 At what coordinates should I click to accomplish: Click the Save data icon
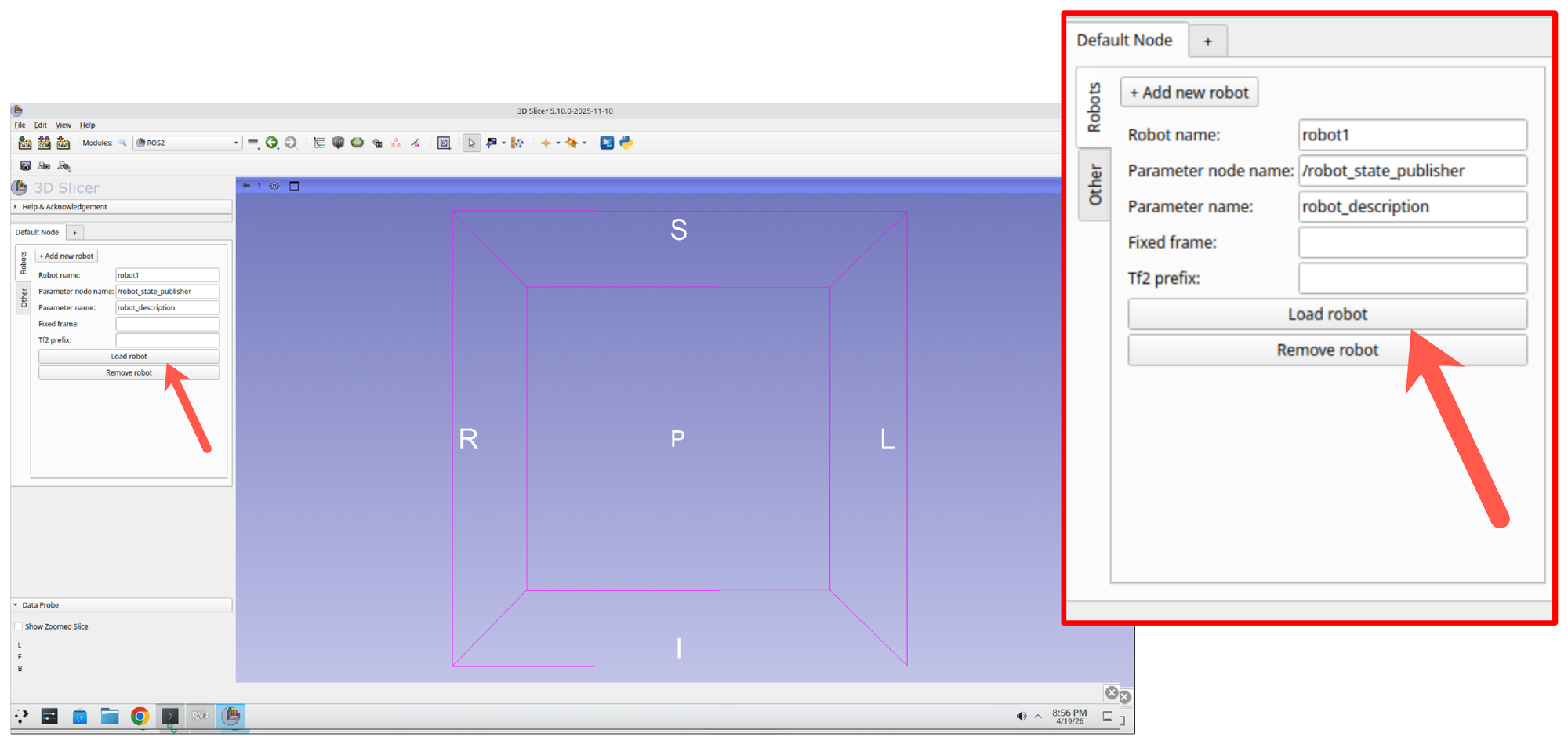63,143
